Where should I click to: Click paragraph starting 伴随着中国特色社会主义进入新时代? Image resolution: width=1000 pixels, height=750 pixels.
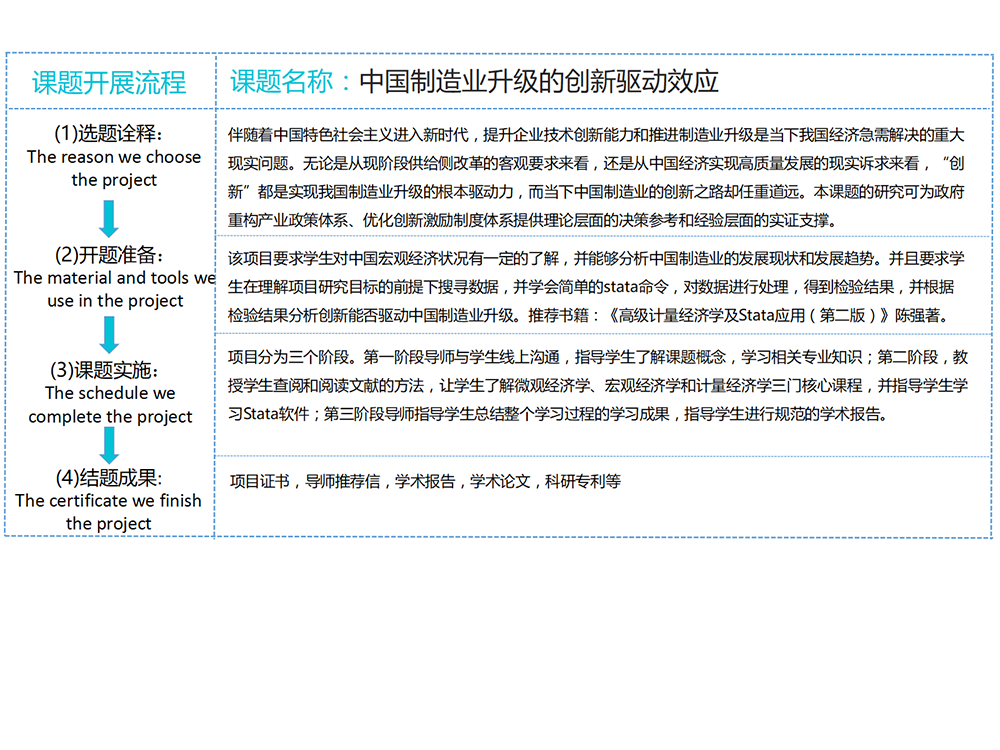(596, 177)
